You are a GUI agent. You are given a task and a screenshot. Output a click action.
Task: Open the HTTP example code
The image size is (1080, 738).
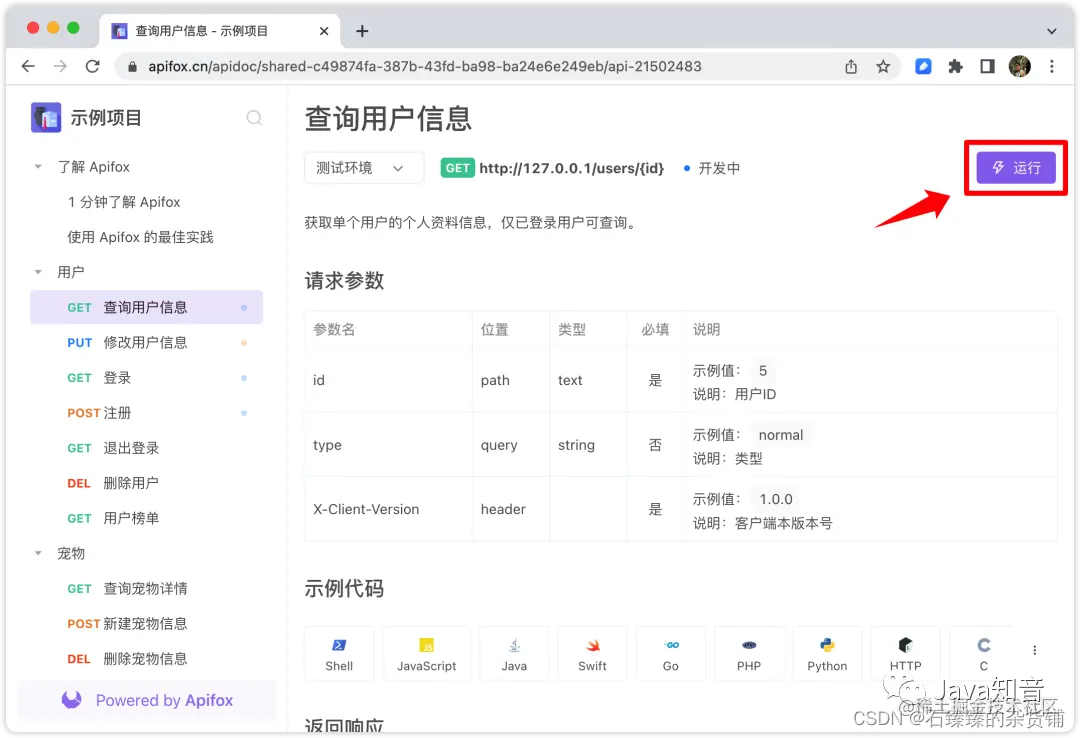905,653
